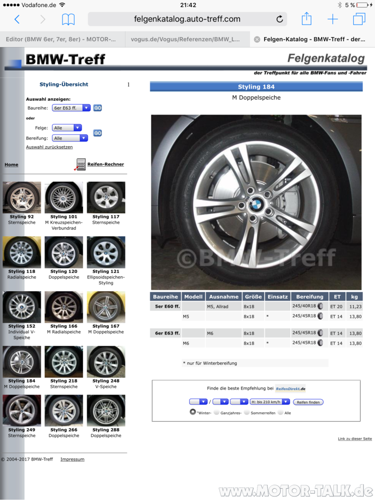Select the Sommerreifen radio button
375x500 pixels.
(247, 413)
